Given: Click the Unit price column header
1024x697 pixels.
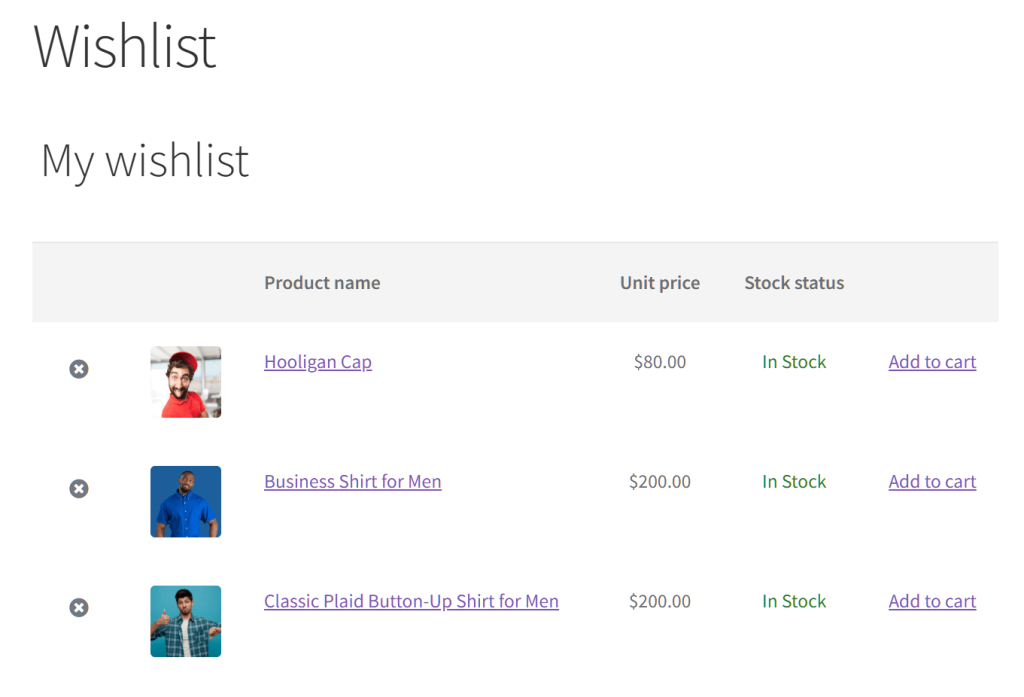Looking at the screenshot, I should click(x=659, y=283).
